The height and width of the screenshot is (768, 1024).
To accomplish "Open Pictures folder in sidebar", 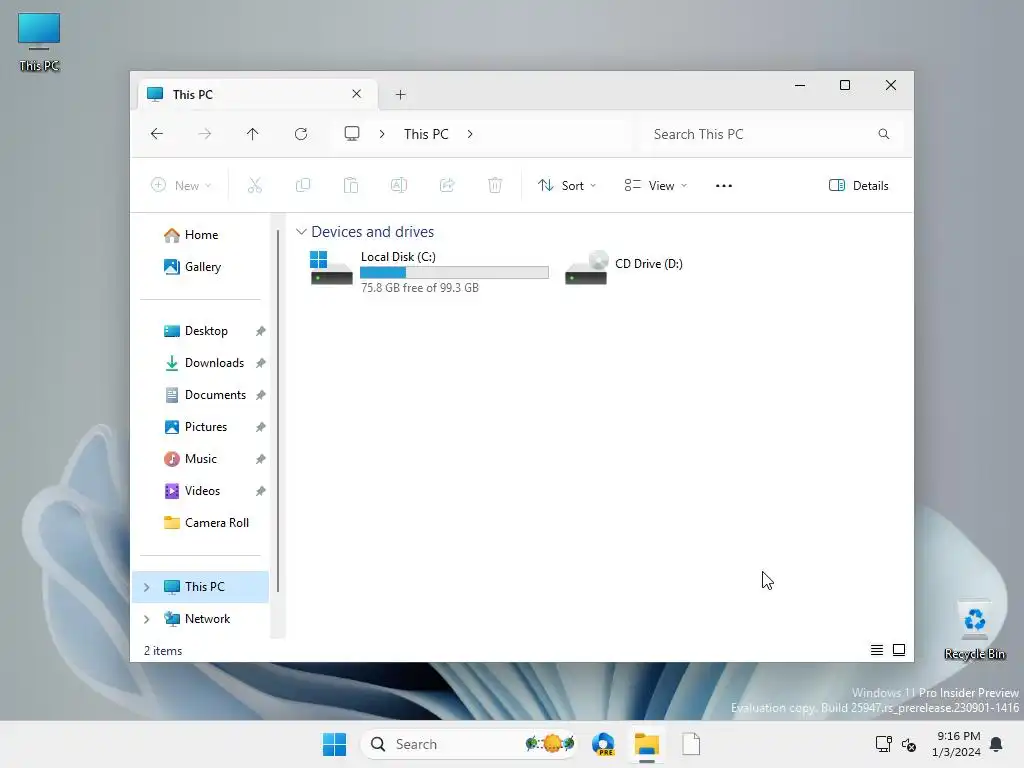I will (206, 427).
